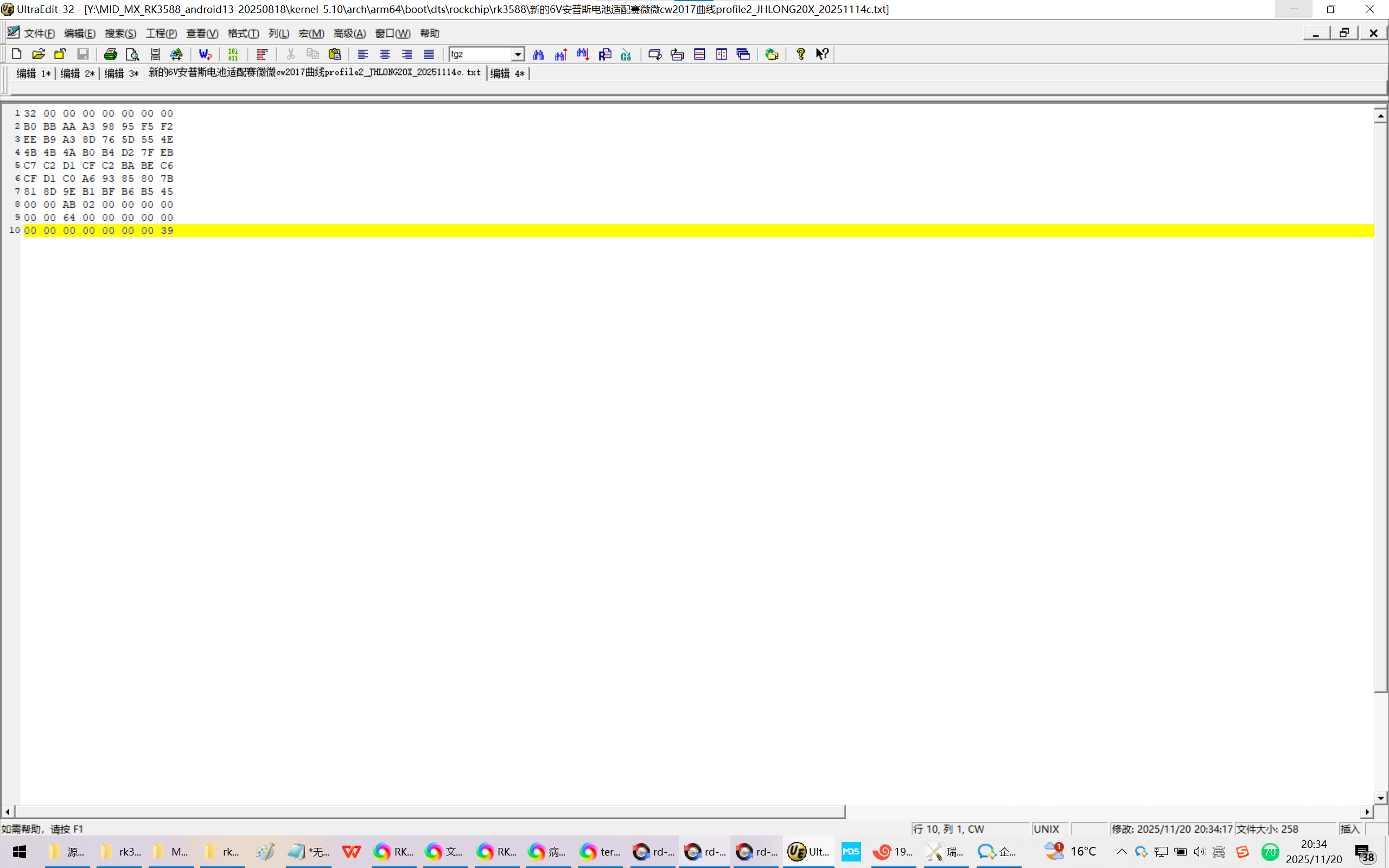Viewport: 1389px width, 868px height.
Task: Click the vertical scrollbar down arrow
Action: tap(1380, 797)
